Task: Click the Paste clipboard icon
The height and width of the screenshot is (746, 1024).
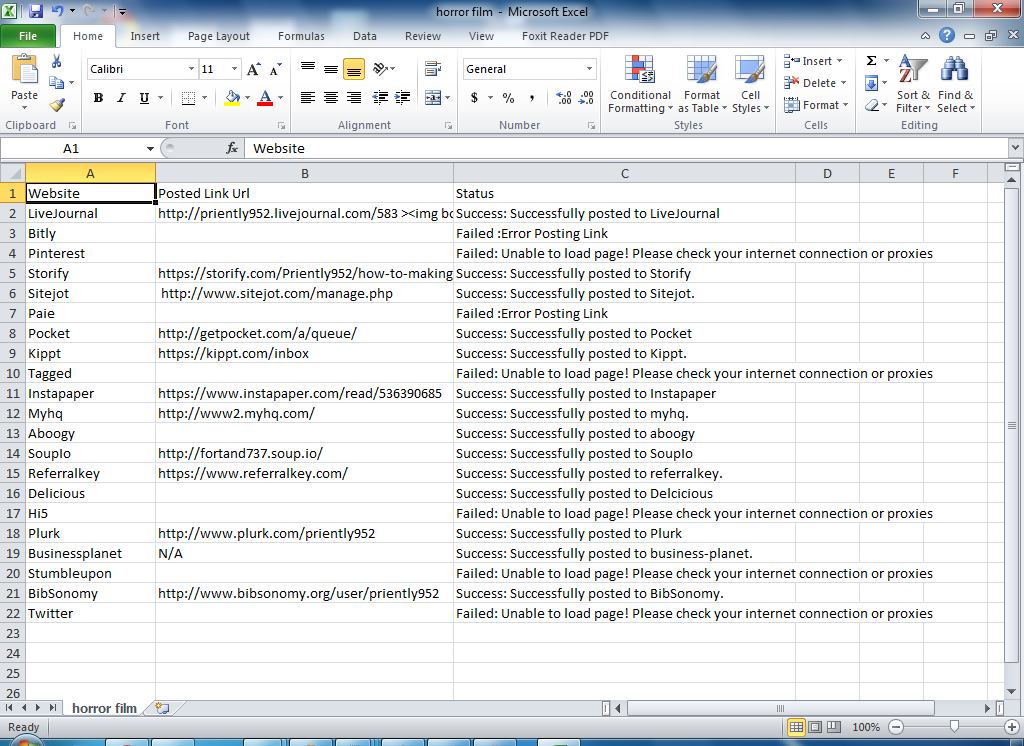Action: click(x=25, y=70)
